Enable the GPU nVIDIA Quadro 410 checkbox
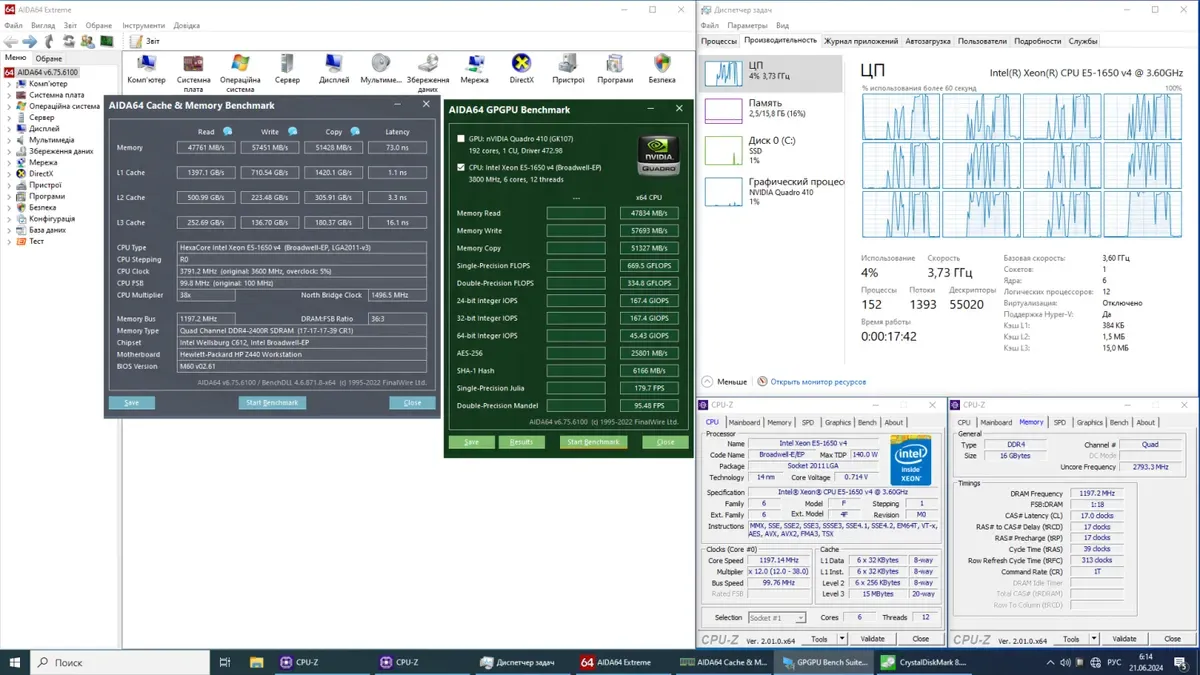1200x675 pixels. pos(461,139)
